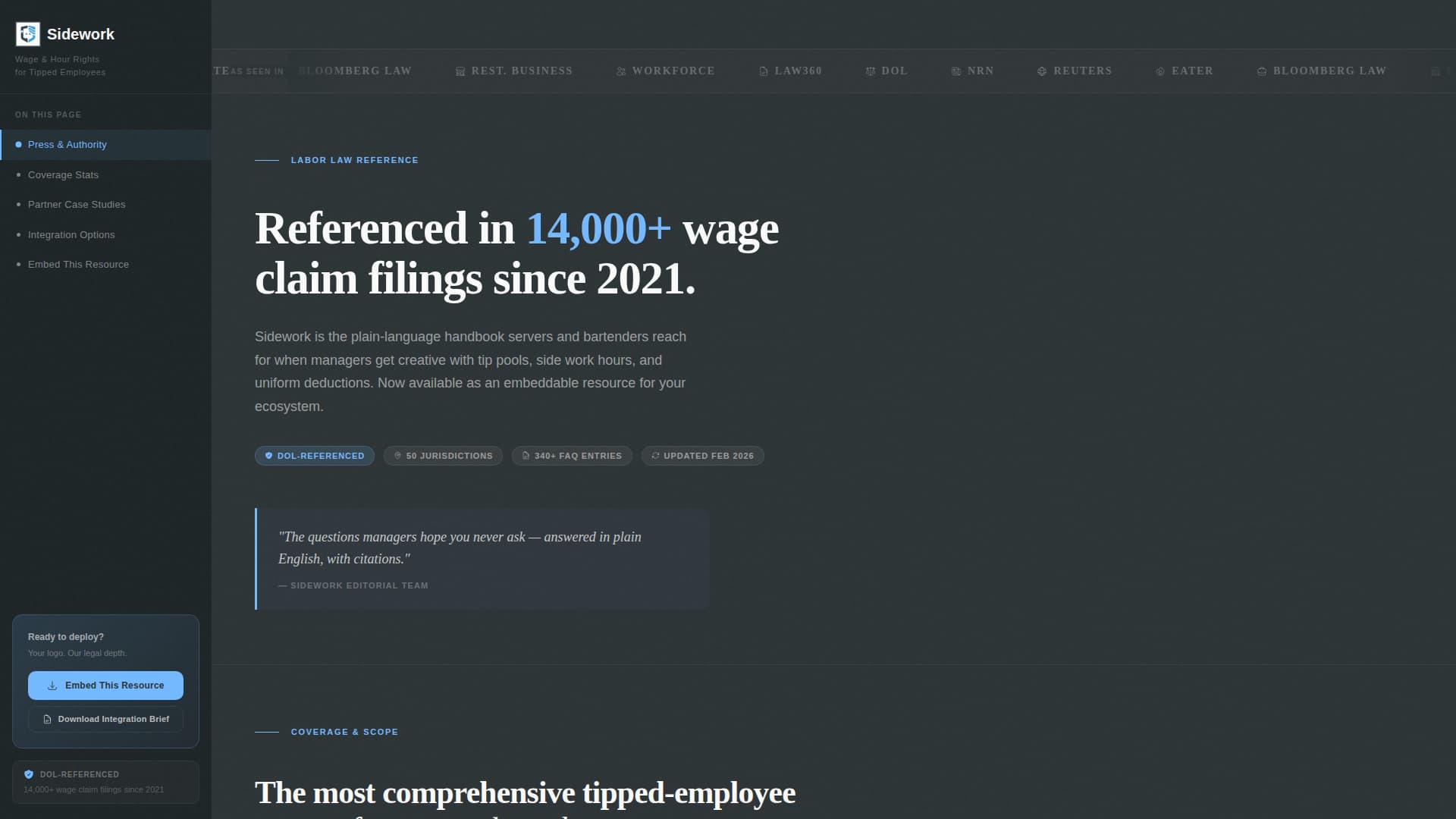Click pin icon in 50 Jurisdictions pill
The height and width of the screenshot is (819, 1456).
(x=397, y=456)
